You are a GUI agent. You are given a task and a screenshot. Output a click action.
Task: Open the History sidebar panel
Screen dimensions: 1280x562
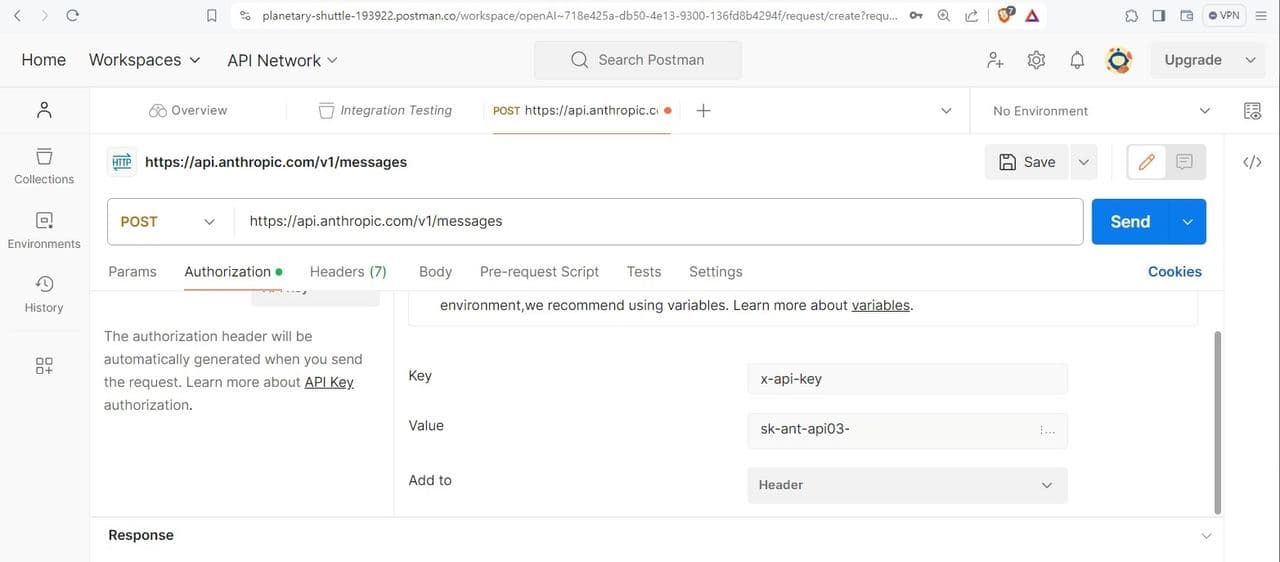tap(44, 294)
